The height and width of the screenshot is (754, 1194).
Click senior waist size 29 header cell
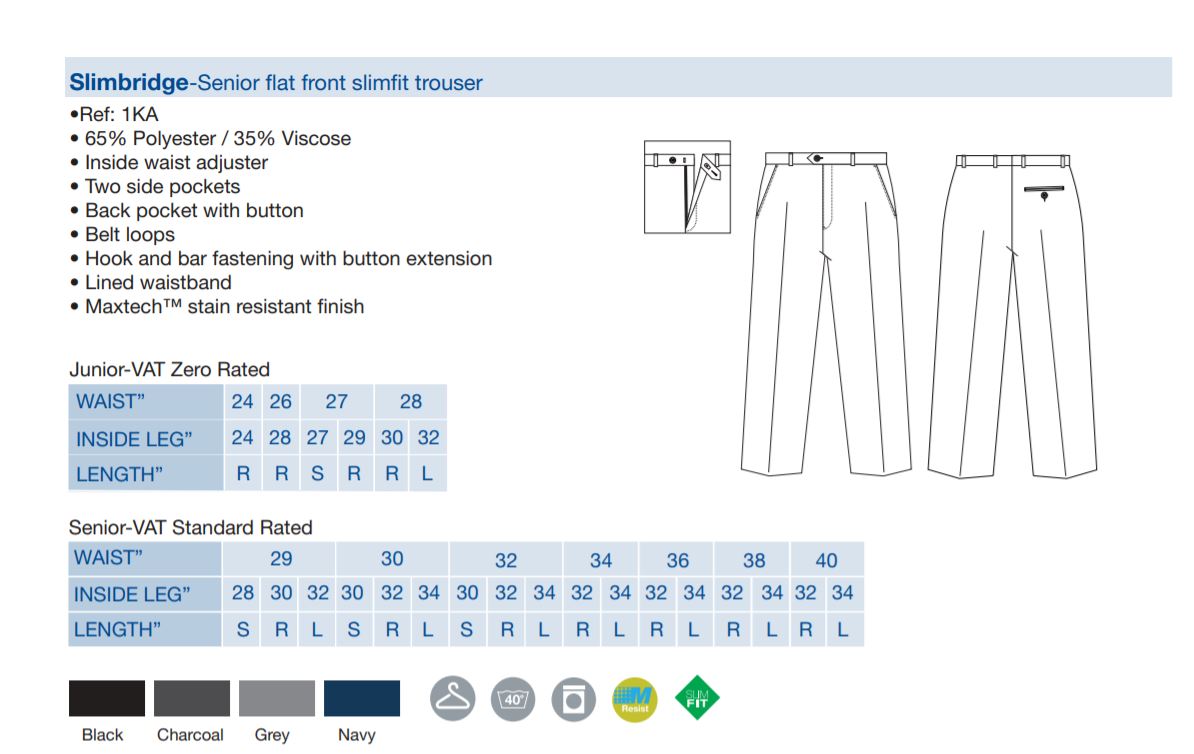coord(279,558)
